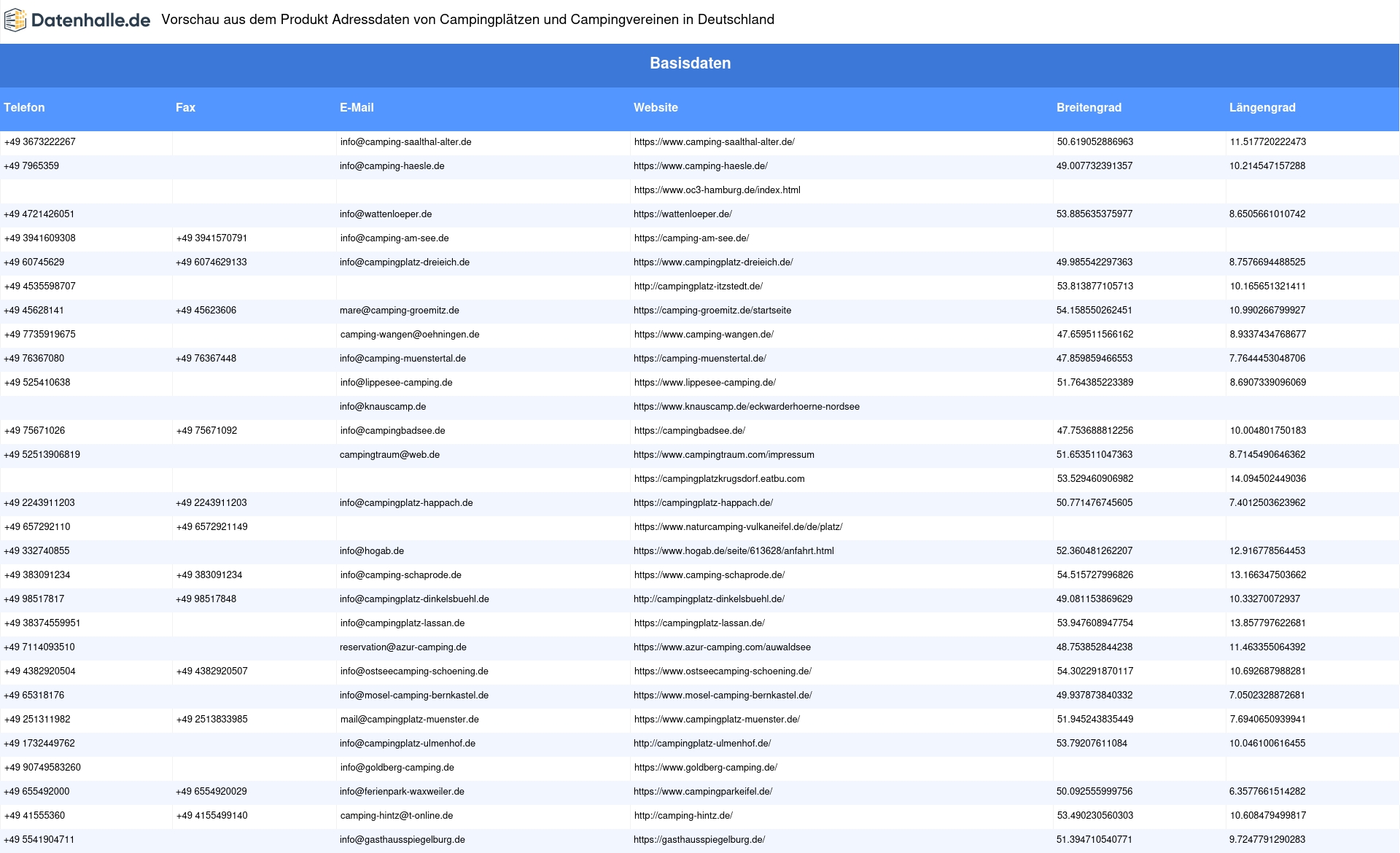Open https://wattenloeper.de/ website cell

(x=682, y=214)
